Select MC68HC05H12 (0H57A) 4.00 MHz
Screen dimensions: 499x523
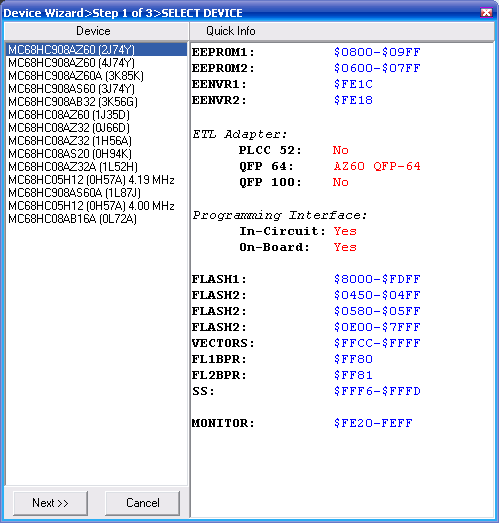[96, 206]
